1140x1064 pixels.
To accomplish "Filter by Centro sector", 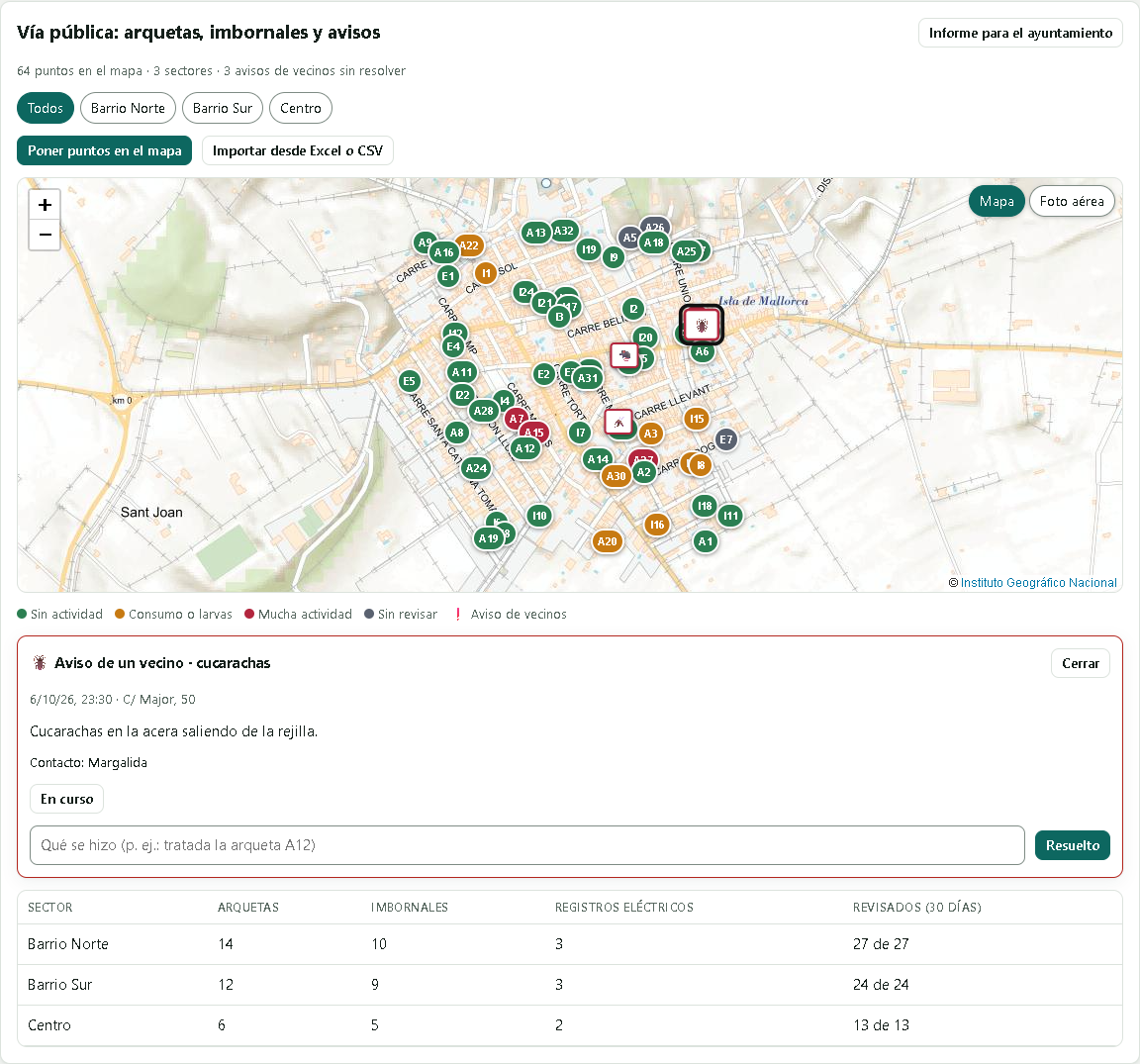I will coord(300,108).
